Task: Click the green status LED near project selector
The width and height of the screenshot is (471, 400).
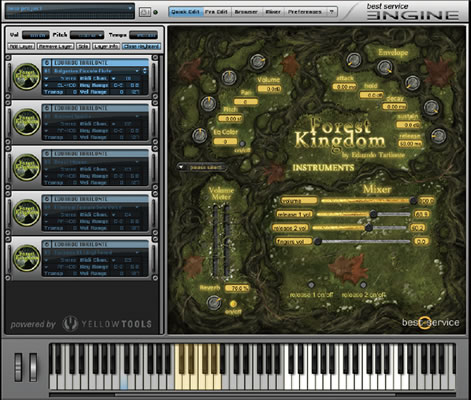Action: click(155, 12)
